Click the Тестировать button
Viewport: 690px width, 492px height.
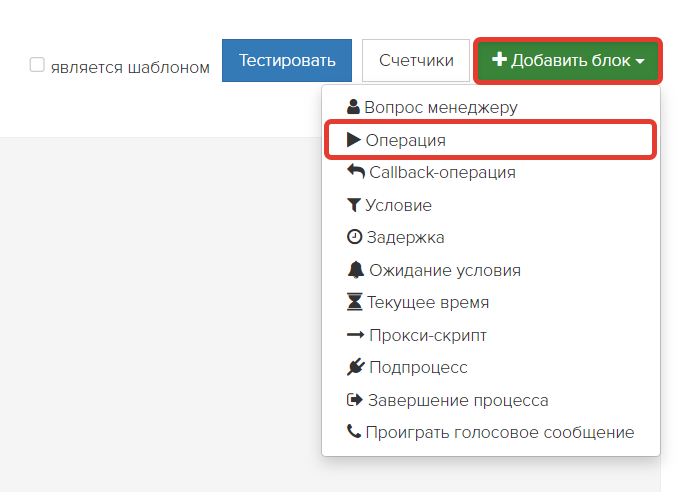click(x=287, y=61)
